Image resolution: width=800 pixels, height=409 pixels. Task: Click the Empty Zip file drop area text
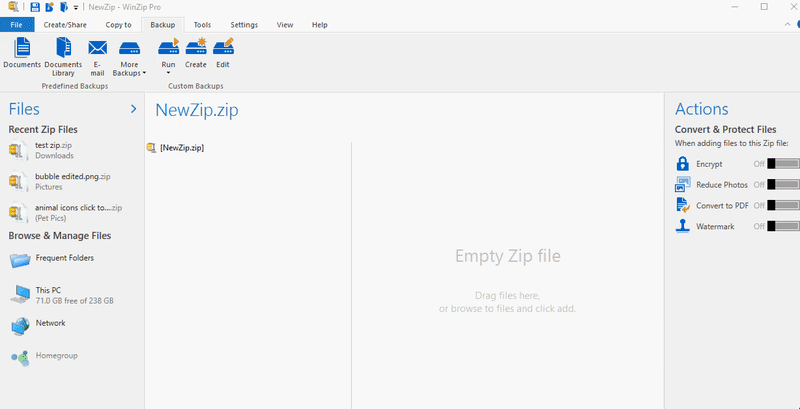pos(508,255)
